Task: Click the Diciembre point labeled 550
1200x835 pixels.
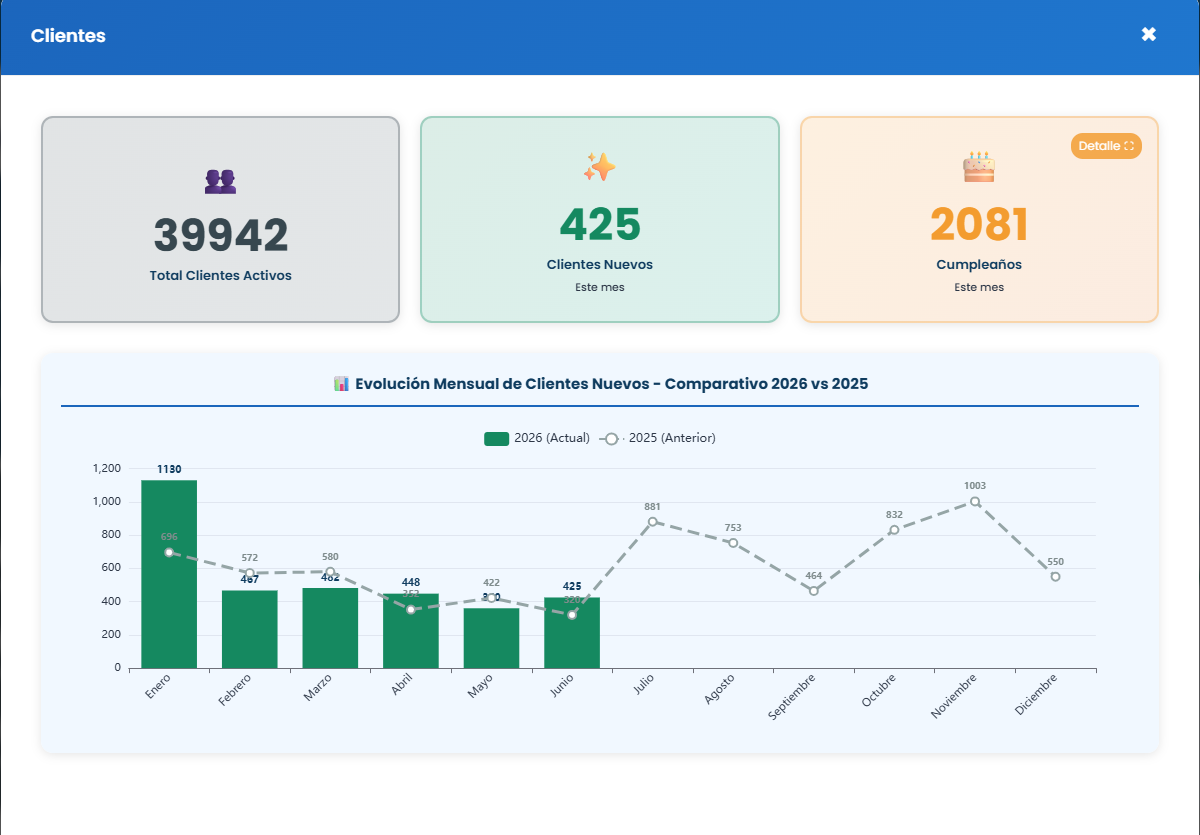Action: pos(1055,576)
